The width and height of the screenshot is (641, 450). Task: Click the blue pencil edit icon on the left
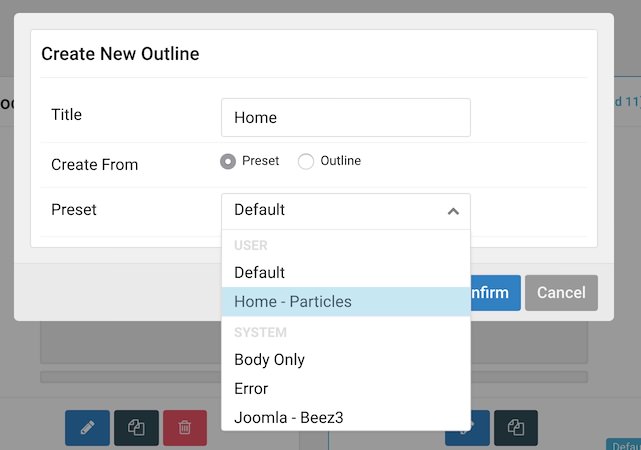[87, 428]
